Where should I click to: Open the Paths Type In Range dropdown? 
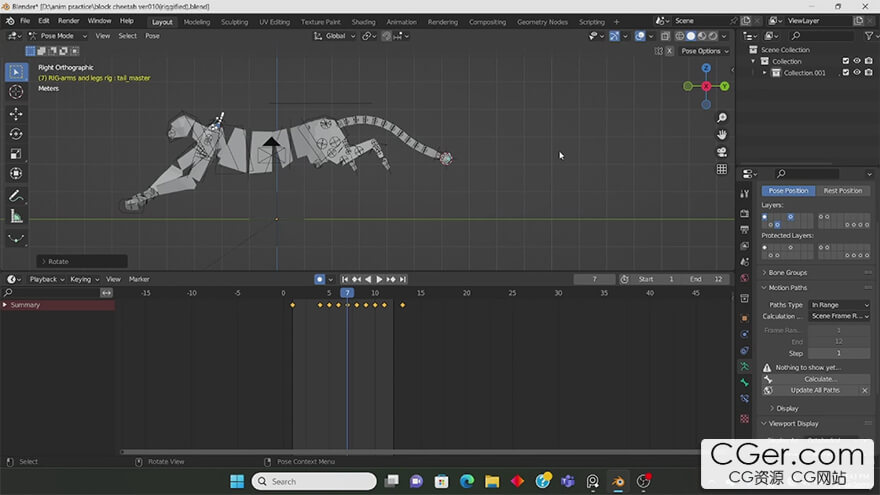(840, 305)
